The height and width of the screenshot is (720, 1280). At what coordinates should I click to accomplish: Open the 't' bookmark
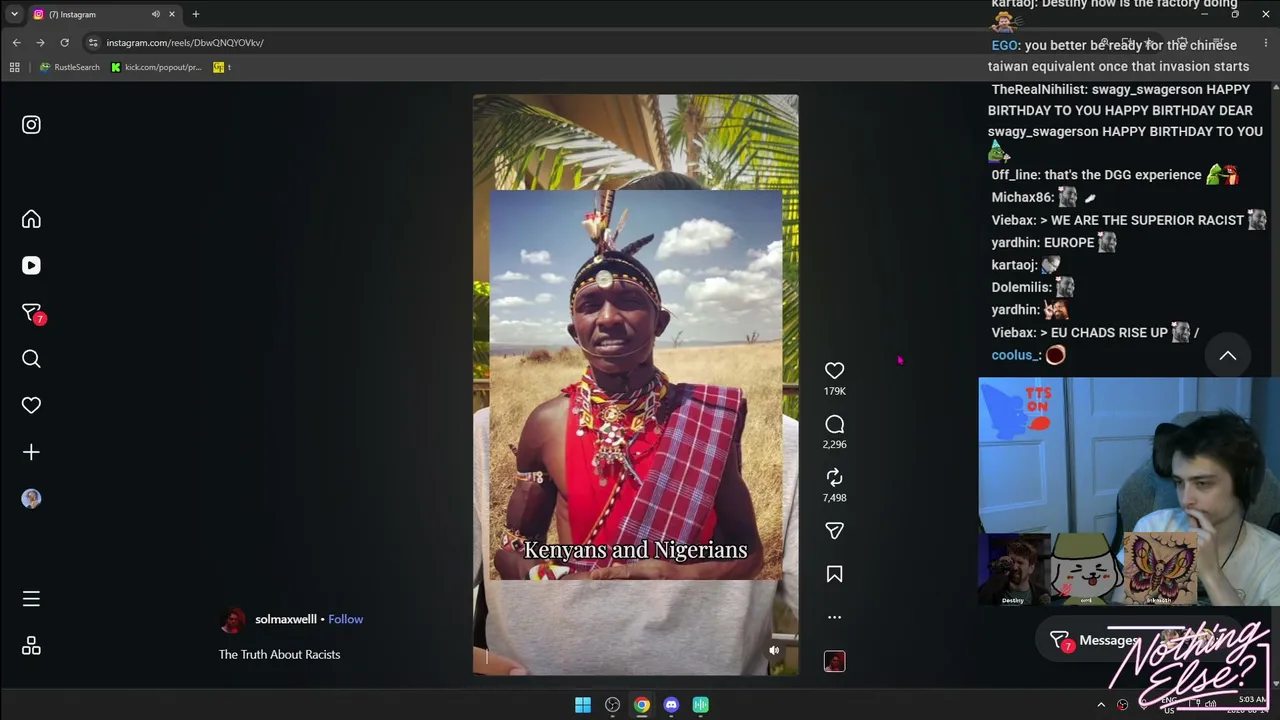[222, 67]
